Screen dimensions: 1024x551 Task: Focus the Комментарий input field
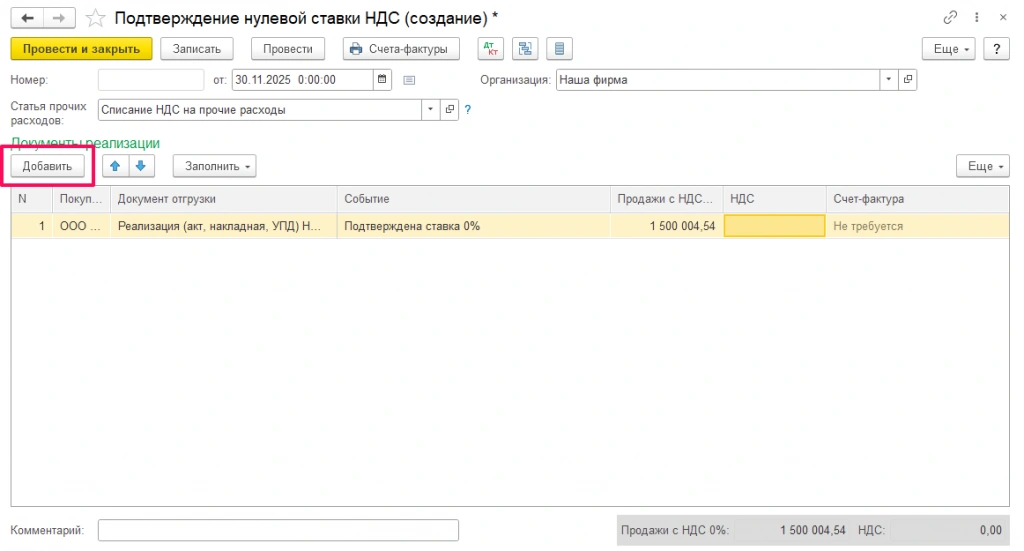pos(278,530)
